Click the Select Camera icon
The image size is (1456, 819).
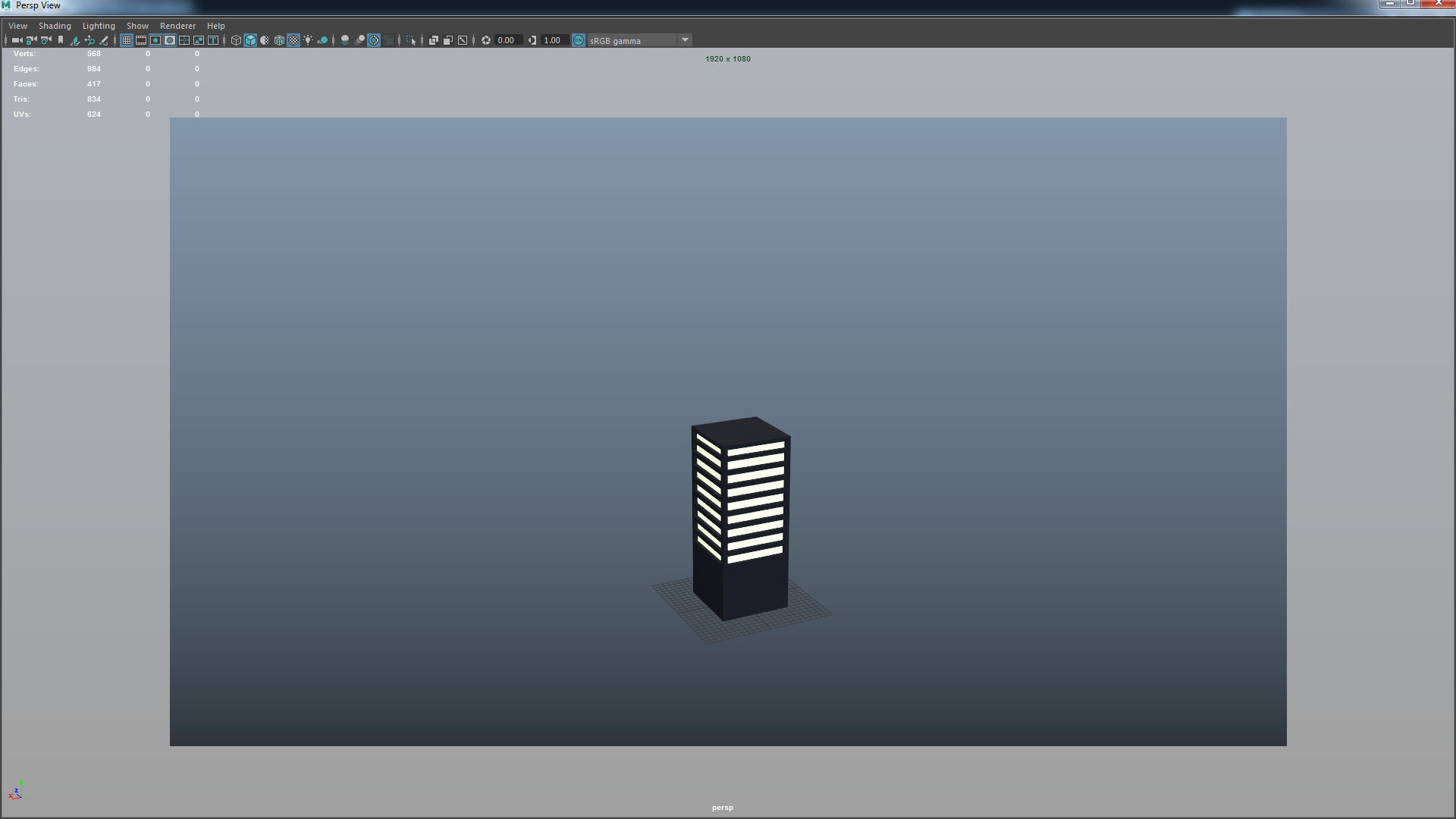point(17,40)
